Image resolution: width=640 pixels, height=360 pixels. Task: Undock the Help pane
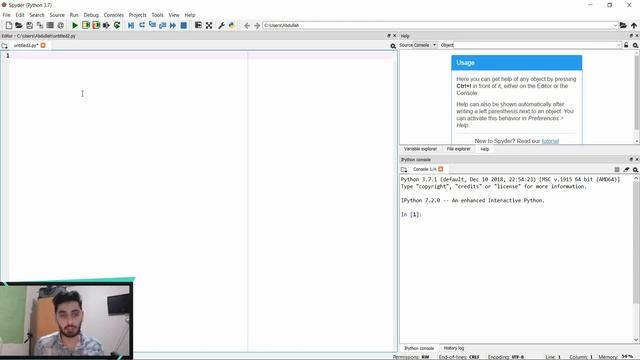631,36
